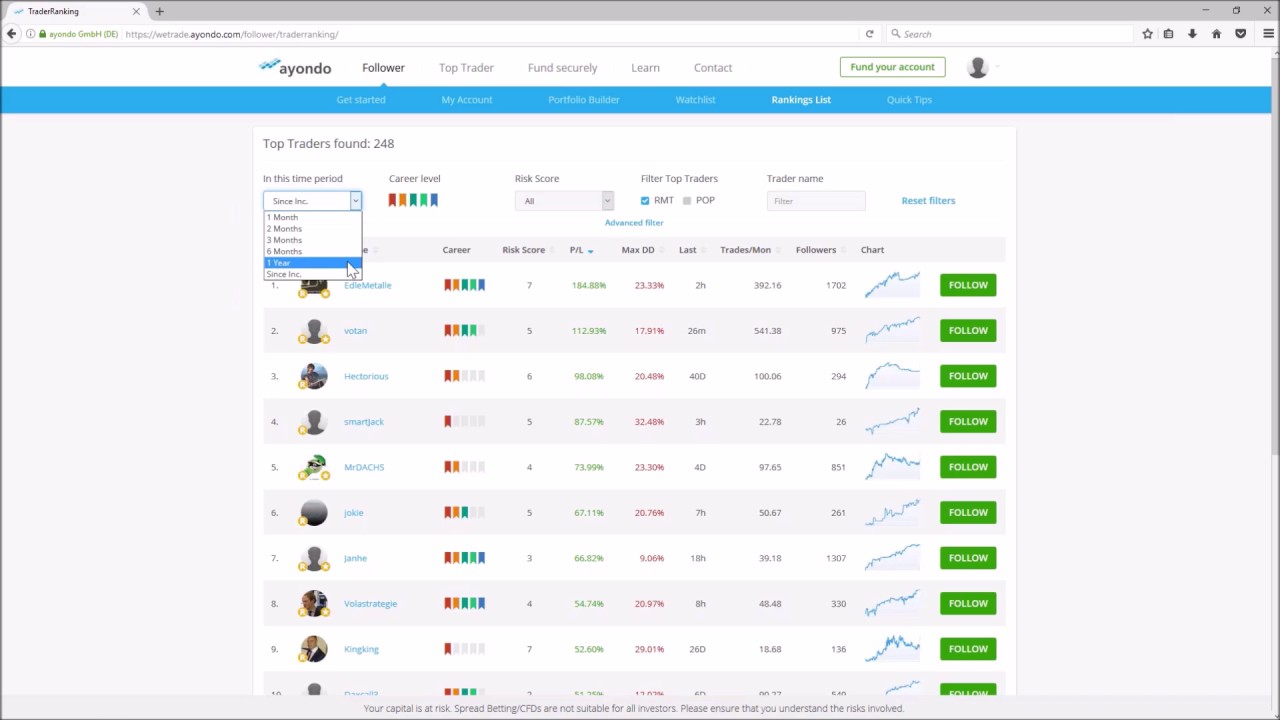The width and height of the screenshot is (1280, 720).
Task: Open the Top Trader menu item
Action: coord(466,68)
